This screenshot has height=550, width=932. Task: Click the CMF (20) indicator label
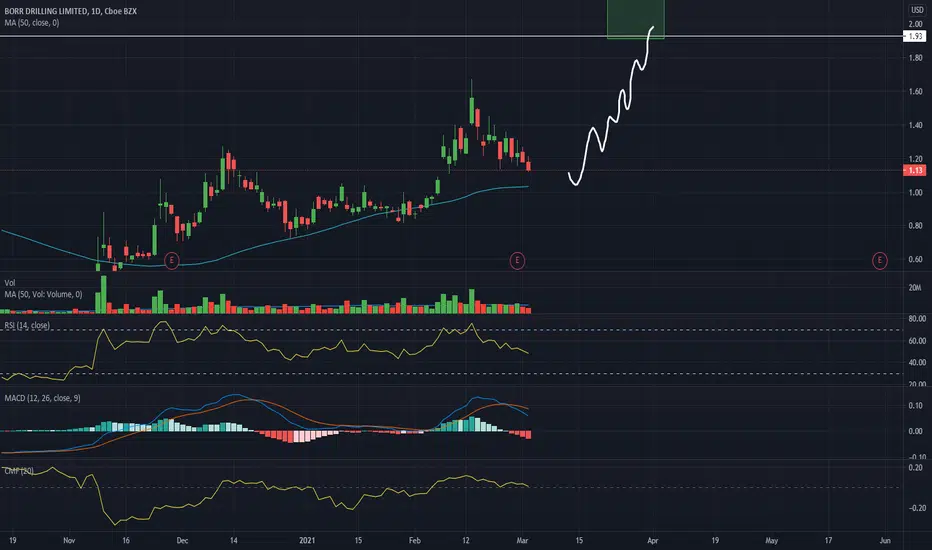point(19,471)
